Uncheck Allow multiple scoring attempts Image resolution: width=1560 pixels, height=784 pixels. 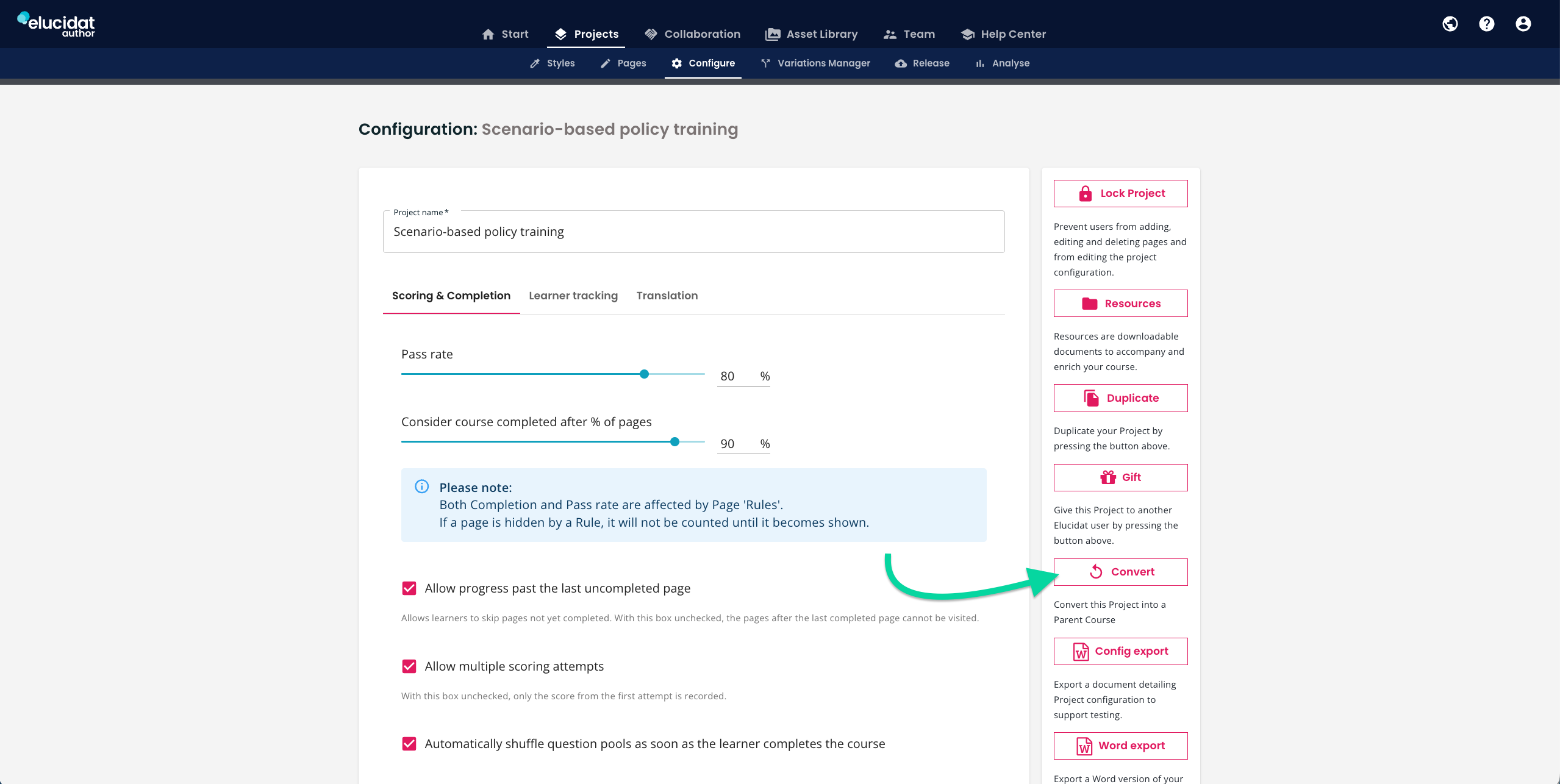(x=409, y=666)
